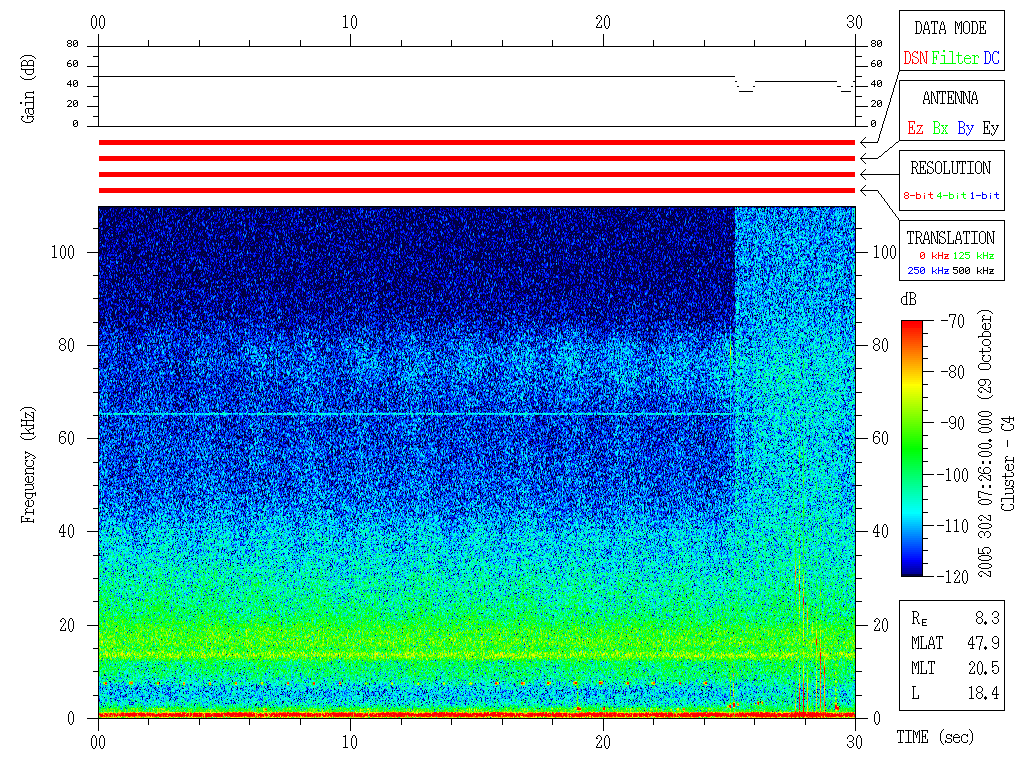Click the third red resolution bar

[x=477, y=174]
